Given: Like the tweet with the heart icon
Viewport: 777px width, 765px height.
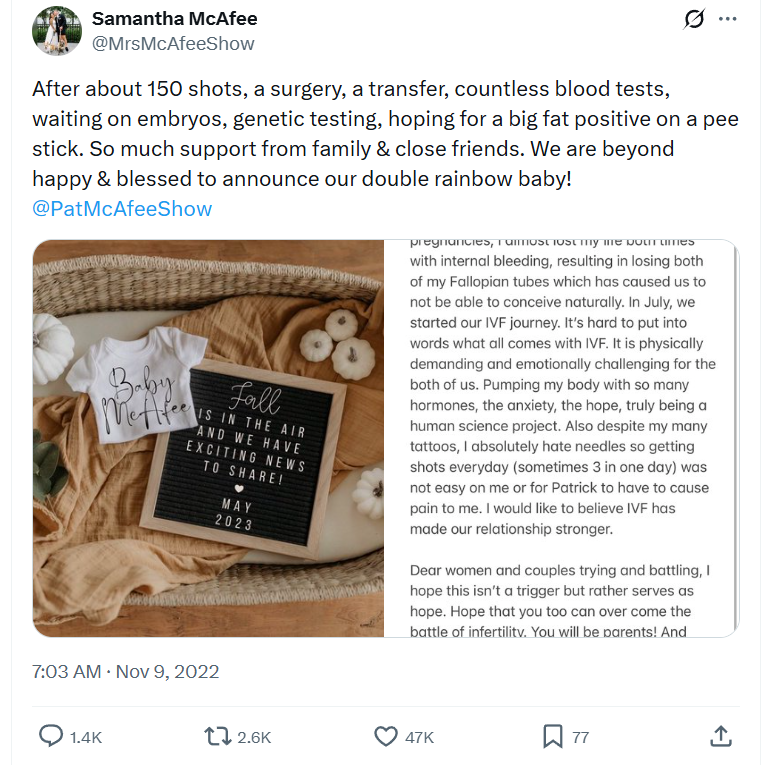Looking at the screenshot, I should [x=386, y=736].
